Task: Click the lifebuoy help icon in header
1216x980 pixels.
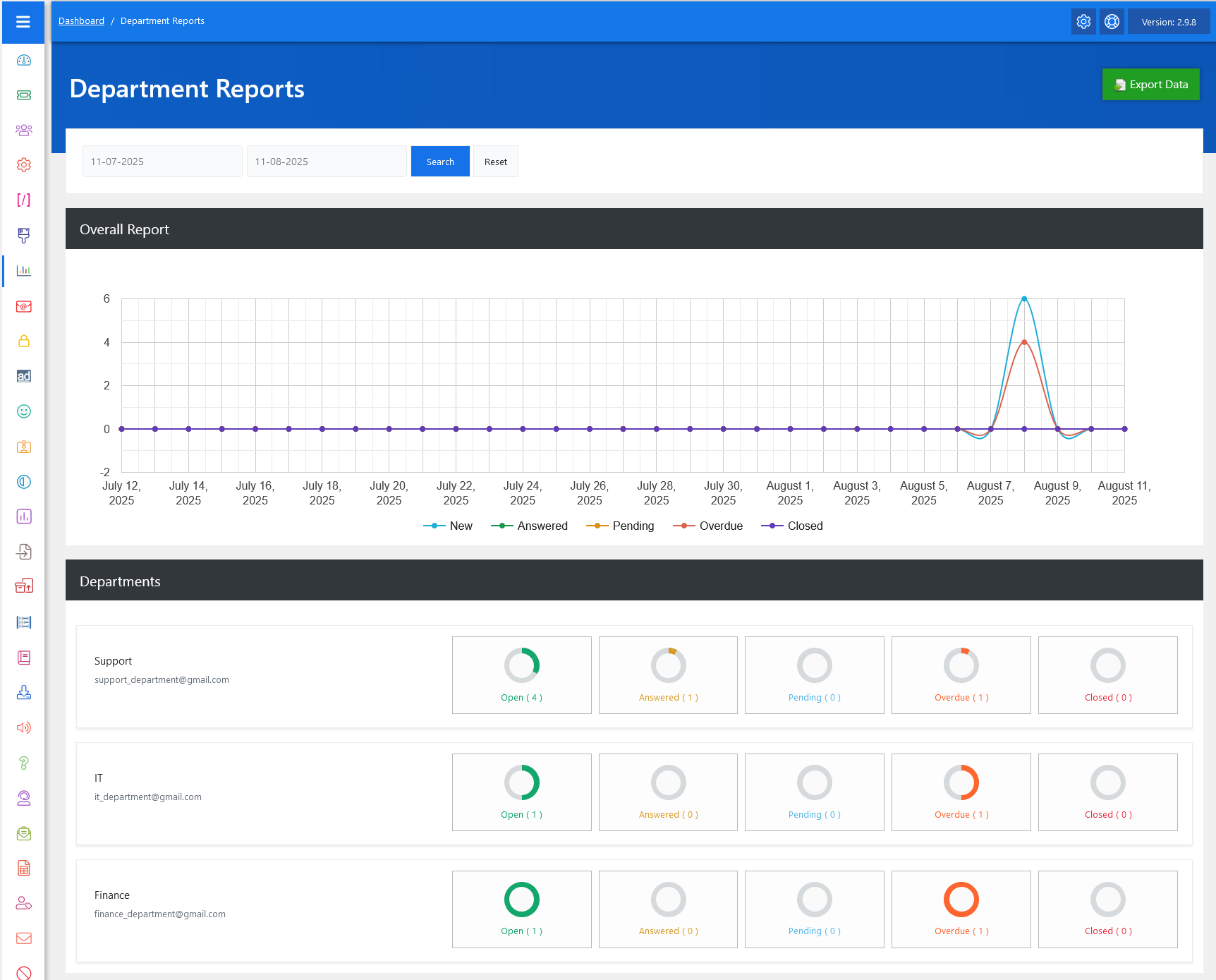Action: coord(1112,22)
